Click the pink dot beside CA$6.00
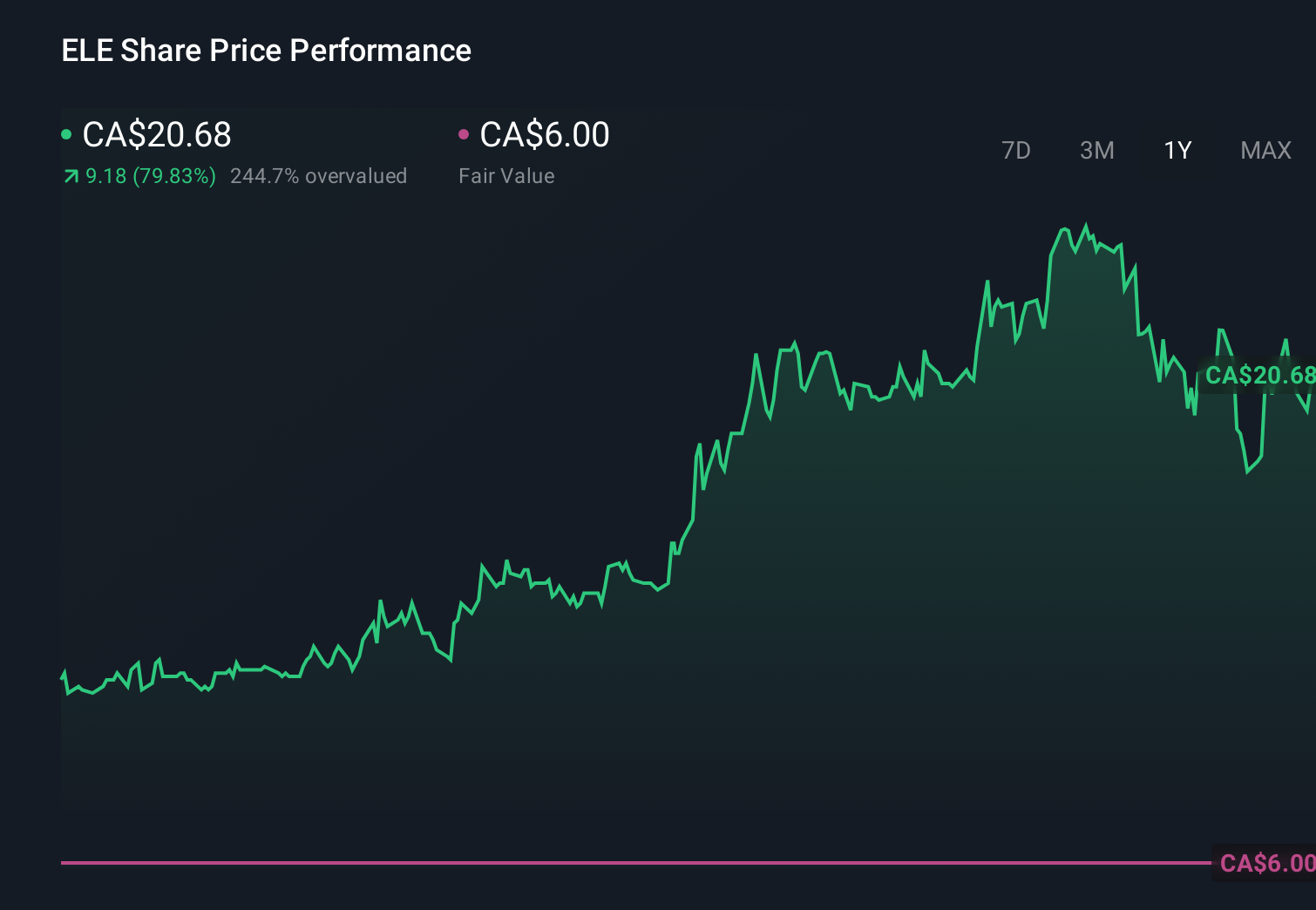The width and height of the screenshot is (1316, 910). click(x=465, y=133)
